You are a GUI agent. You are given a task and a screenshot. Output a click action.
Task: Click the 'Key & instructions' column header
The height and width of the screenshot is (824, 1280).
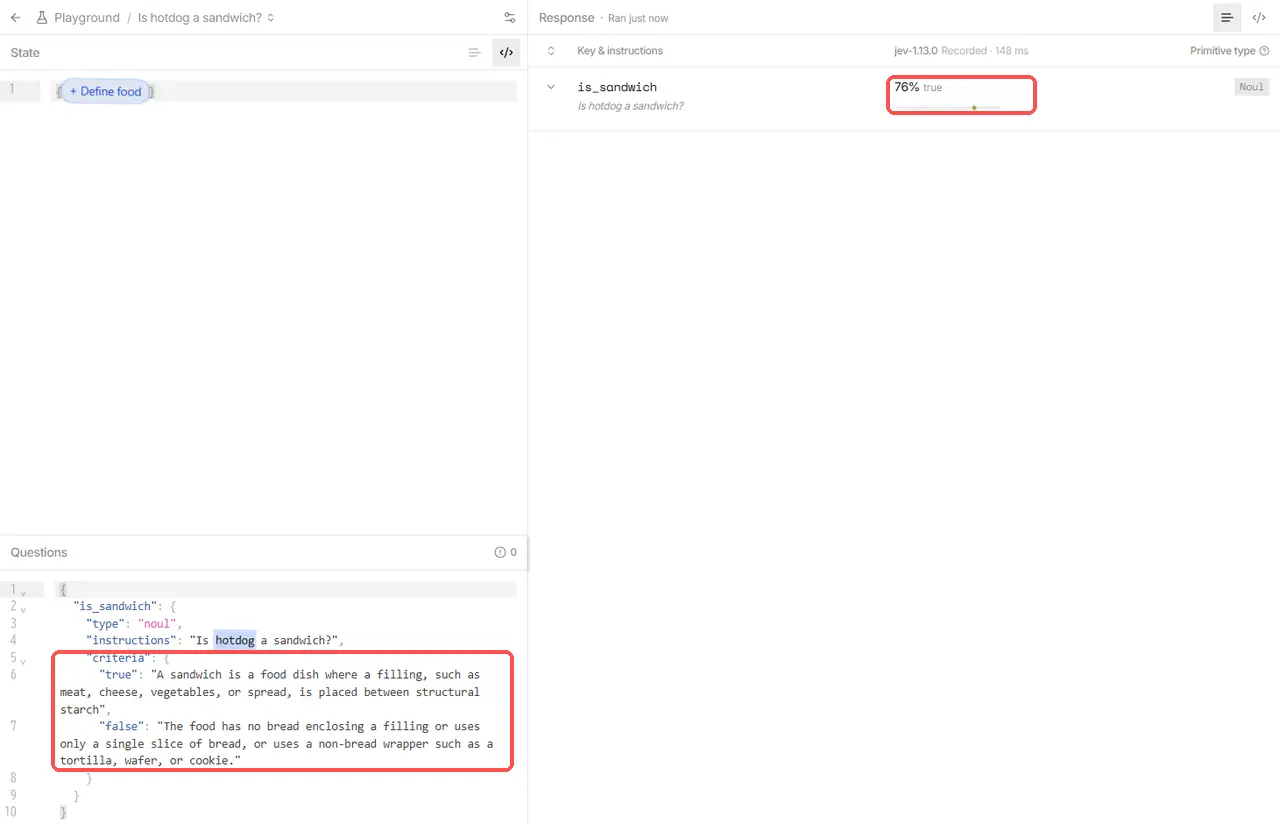(620, 51)
